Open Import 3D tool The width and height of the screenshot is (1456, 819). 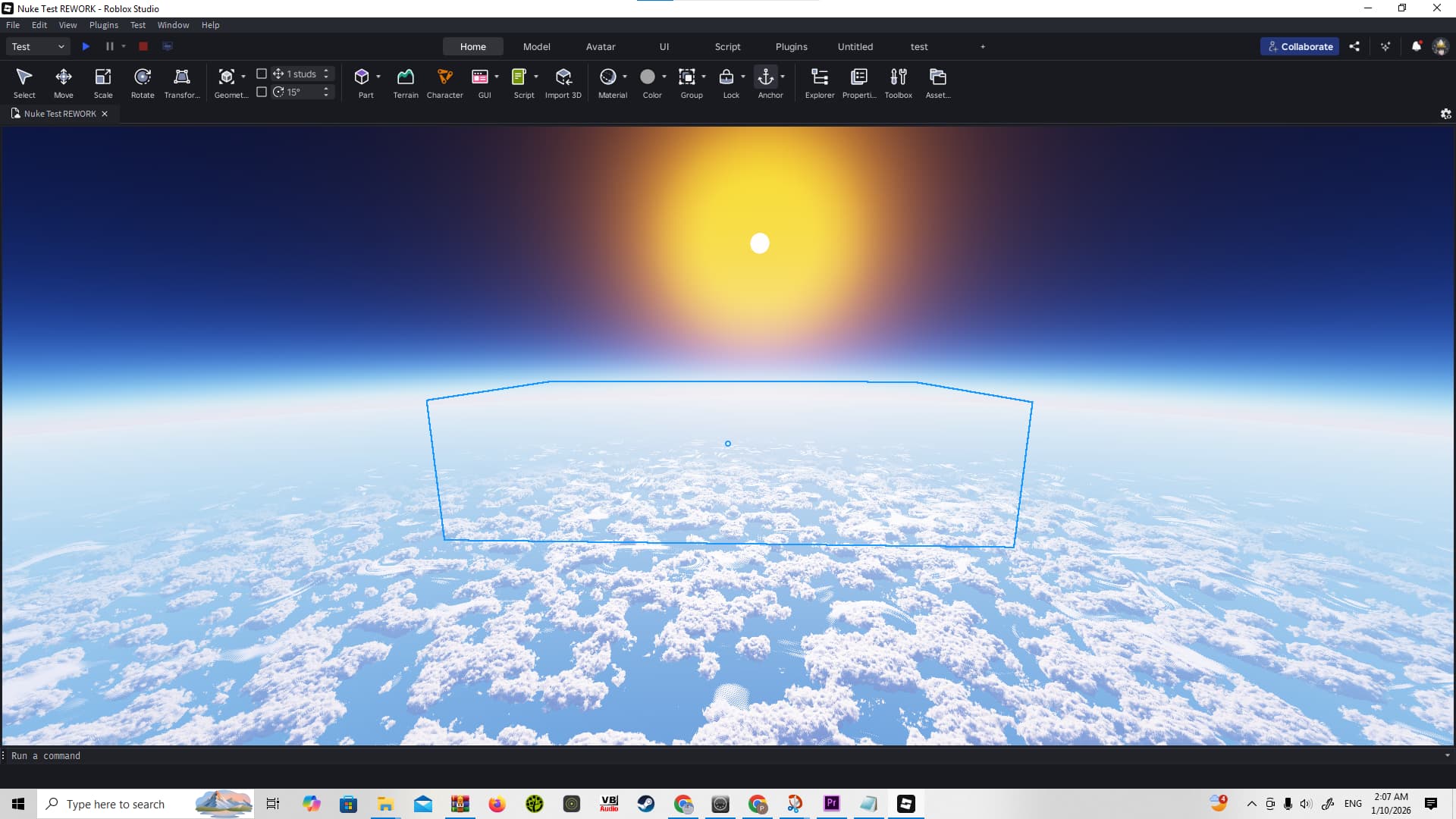[563, 83]
